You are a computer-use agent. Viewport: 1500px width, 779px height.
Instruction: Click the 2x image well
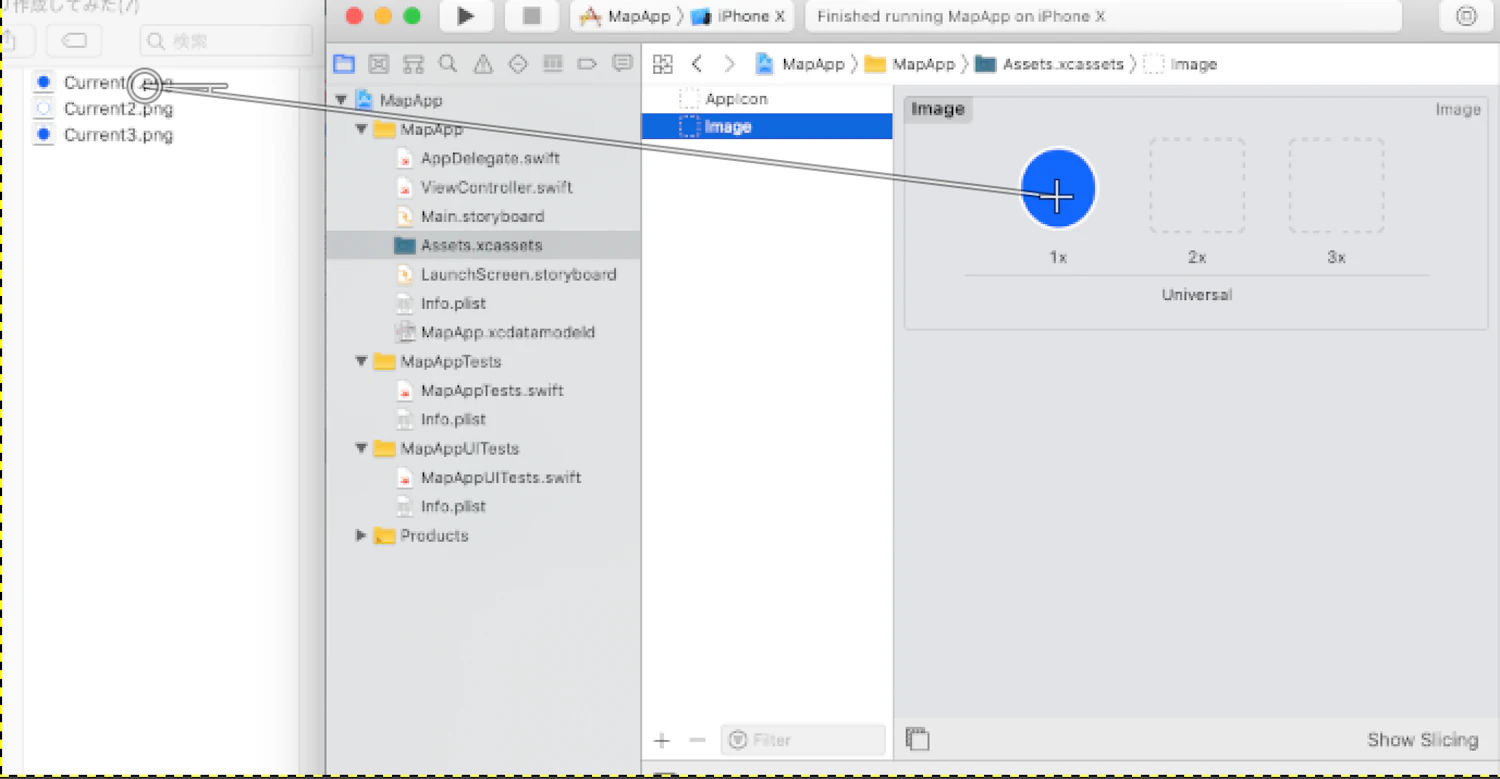pos(1197,186)
